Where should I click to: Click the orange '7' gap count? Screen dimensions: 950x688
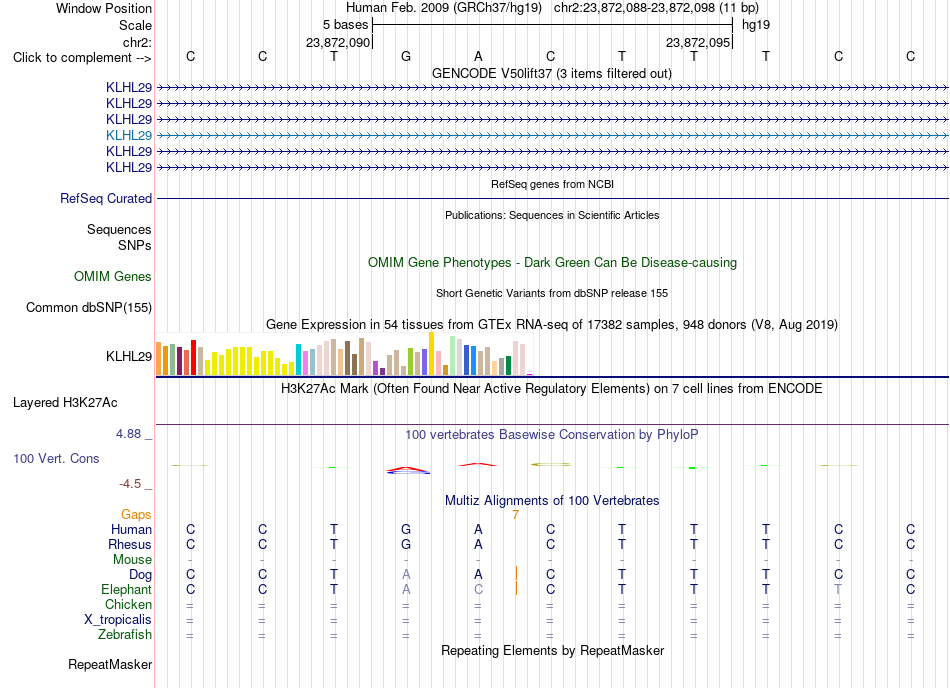coord(515,515)
